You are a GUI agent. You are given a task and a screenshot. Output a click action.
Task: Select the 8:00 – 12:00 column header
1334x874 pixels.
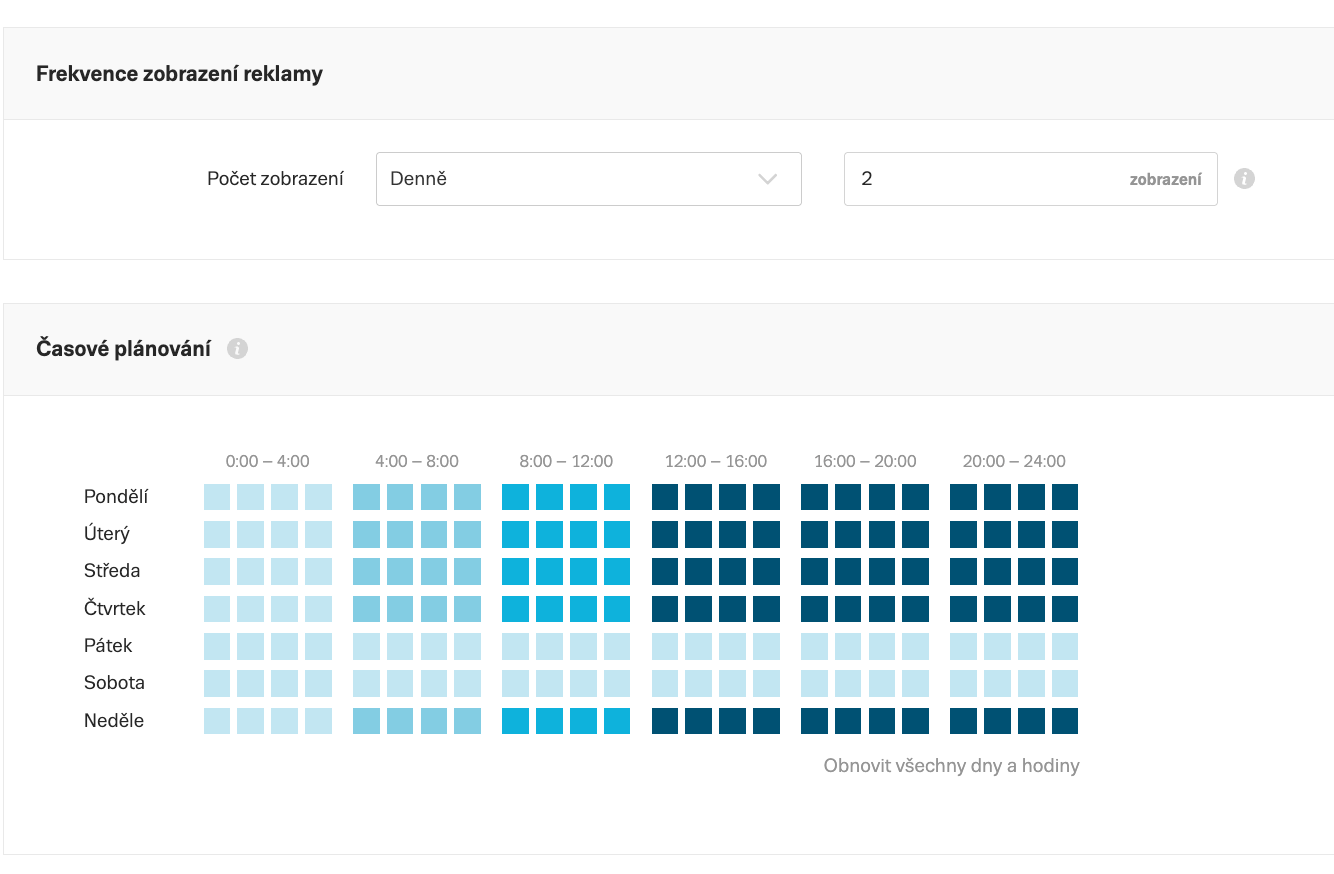click(566, 461)
